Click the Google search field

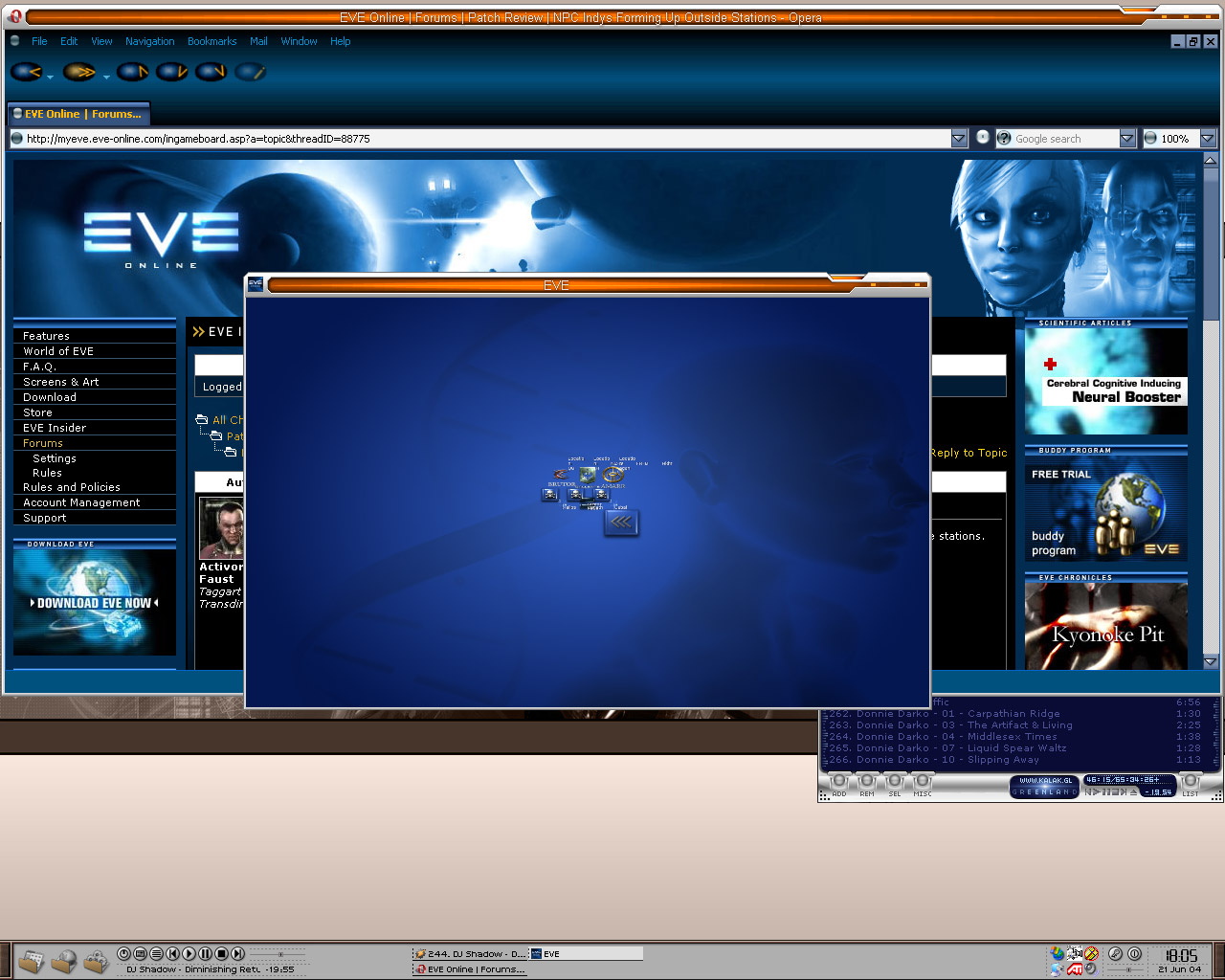pos(1065,139)
